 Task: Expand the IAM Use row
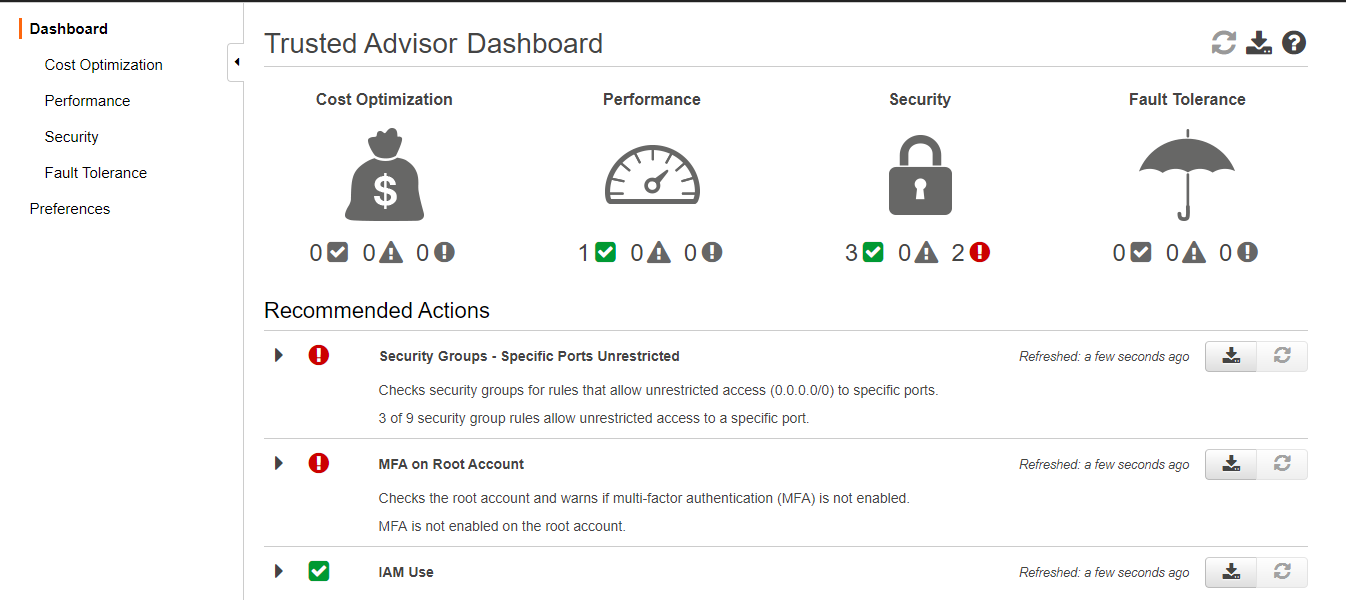(279, 571)
